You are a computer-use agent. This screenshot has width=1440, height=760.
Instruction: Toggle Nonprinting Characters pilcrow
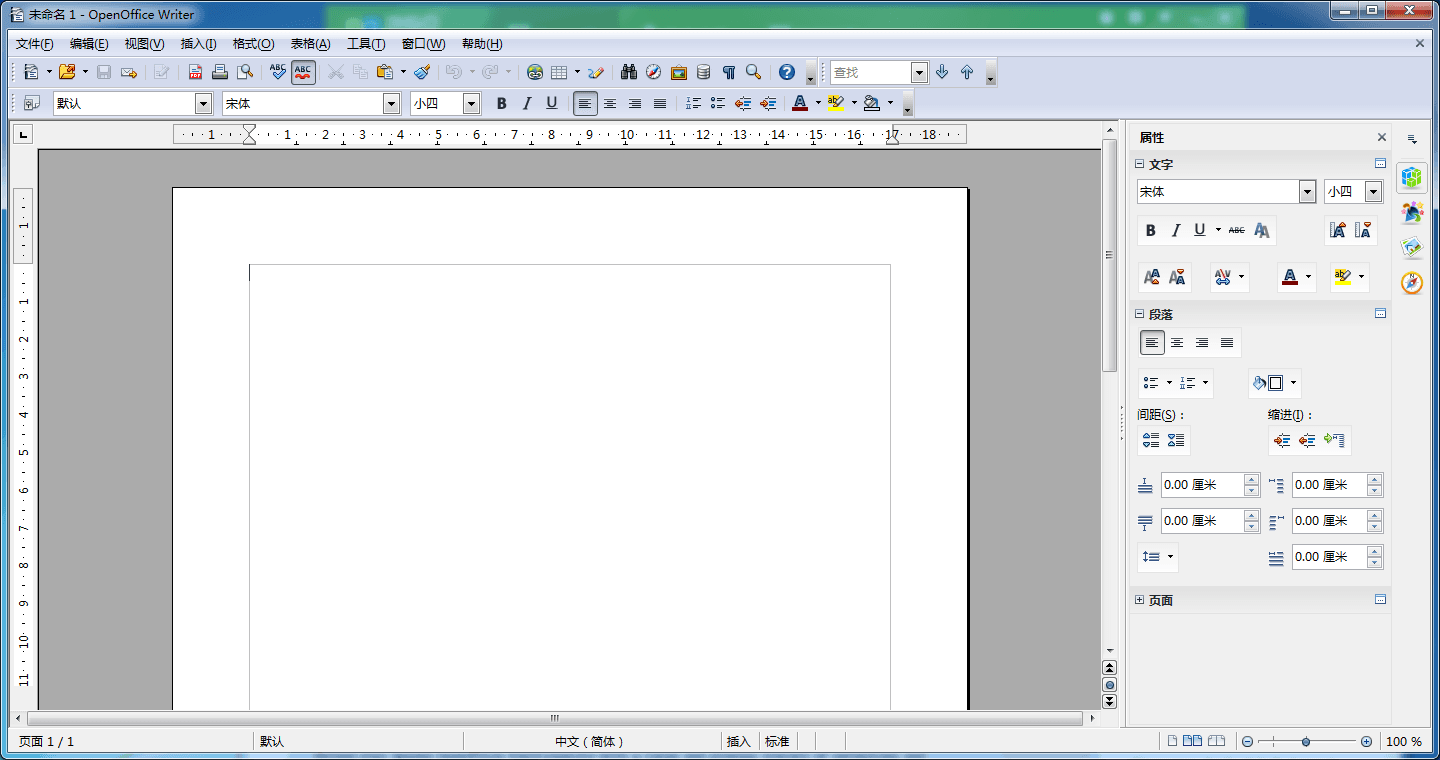[729, 72]
